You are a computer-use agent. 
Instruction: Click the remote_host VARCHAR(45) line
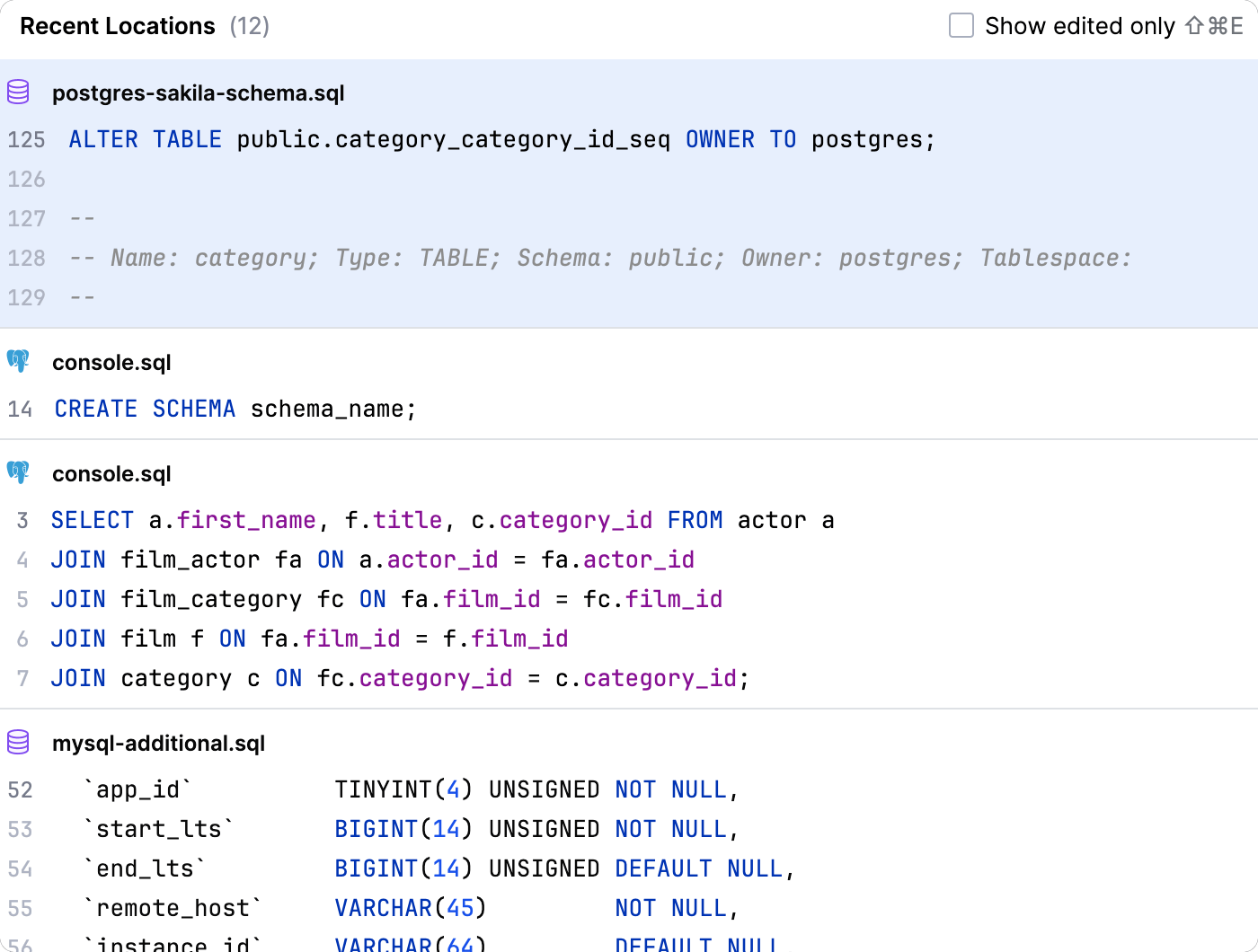[x=410, y=909]
